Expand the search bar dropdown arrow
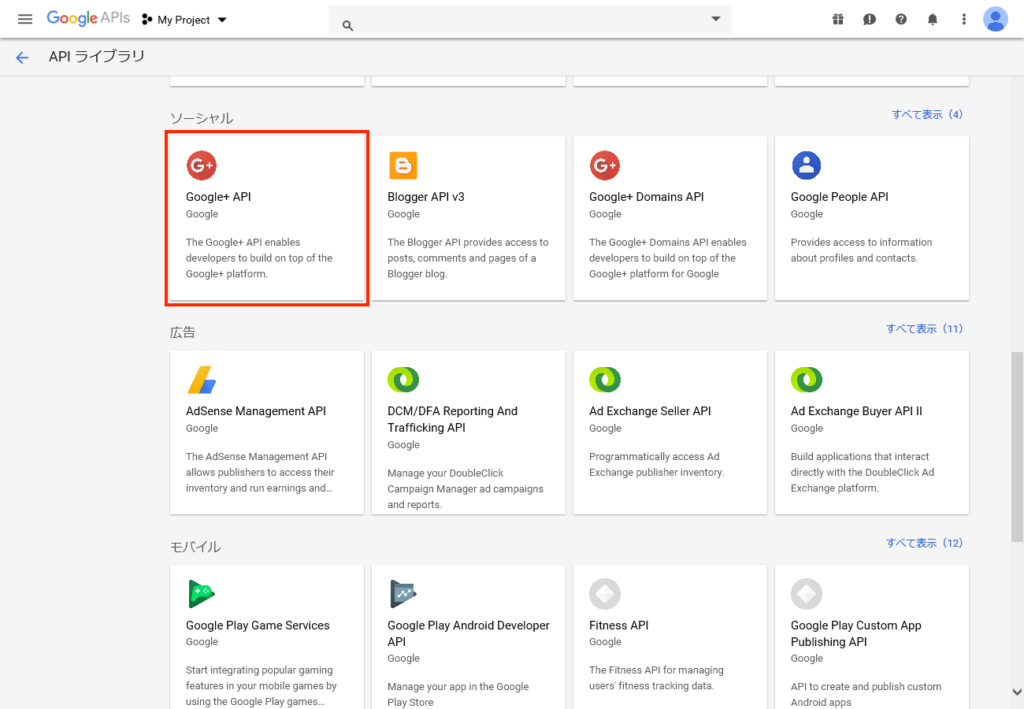This screenshot has height=709, width=1024. (716, 19)
